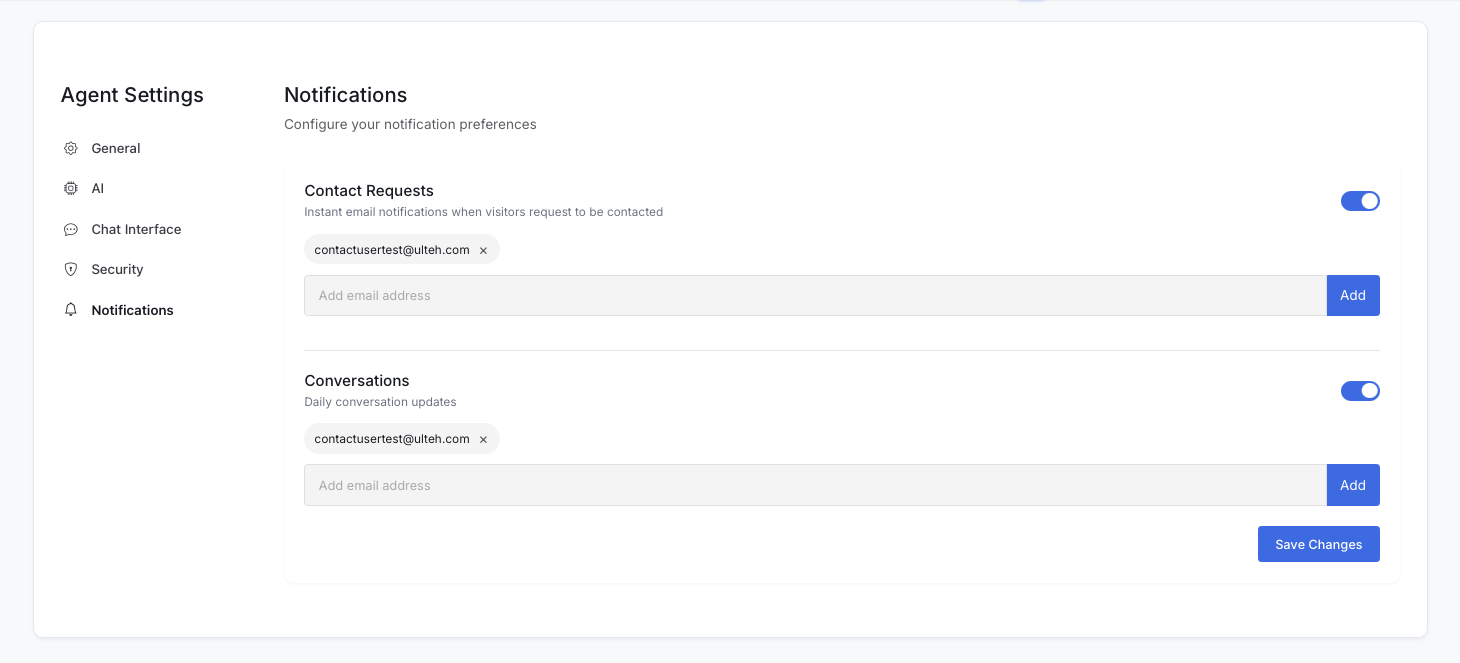Click the speech bubble icon for Chat Interface

(70, 229)
